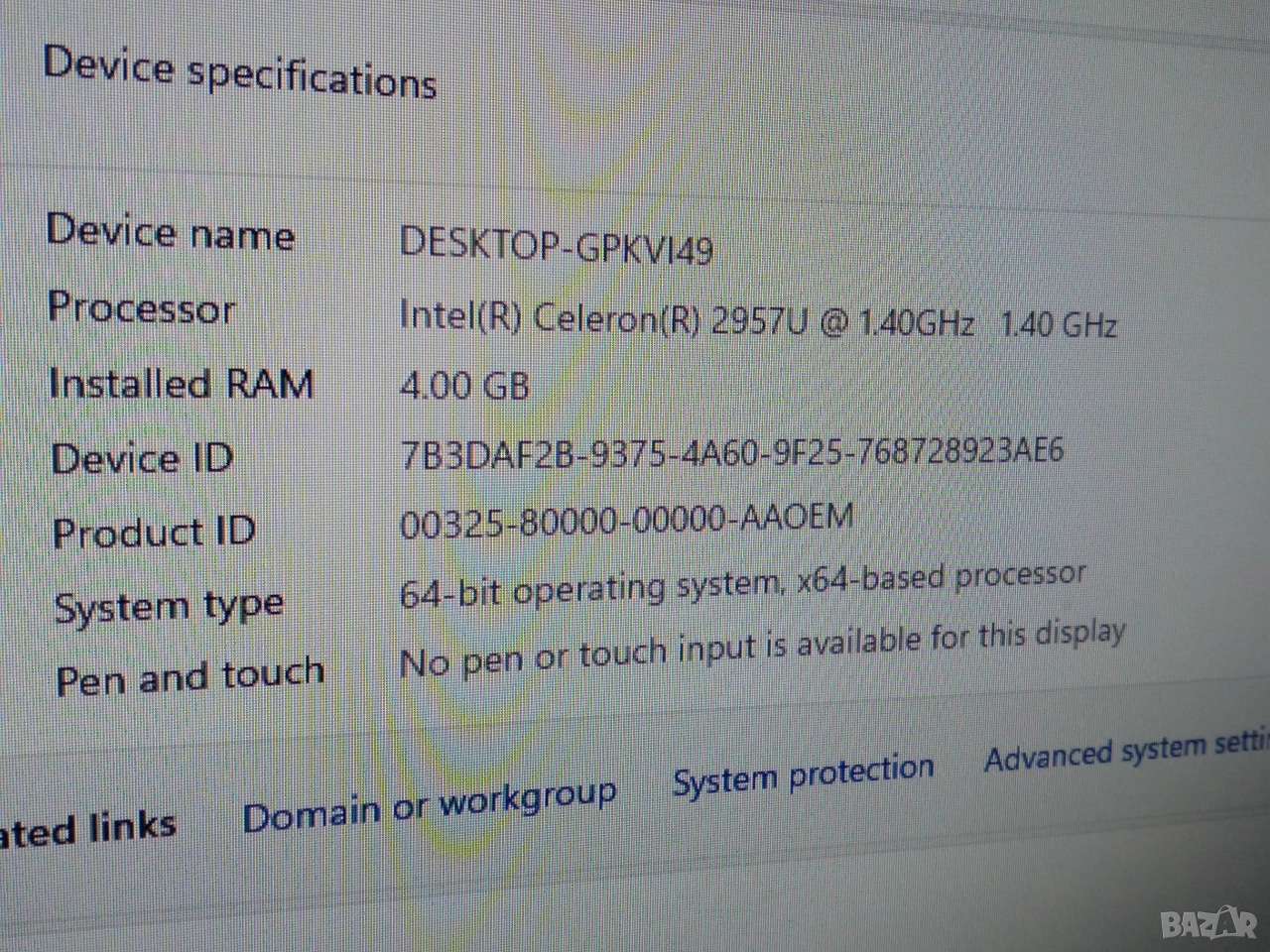Viewport: 1270px width, 952px height.
Task: Click the Device specifications heading
Action: [239, 73]
